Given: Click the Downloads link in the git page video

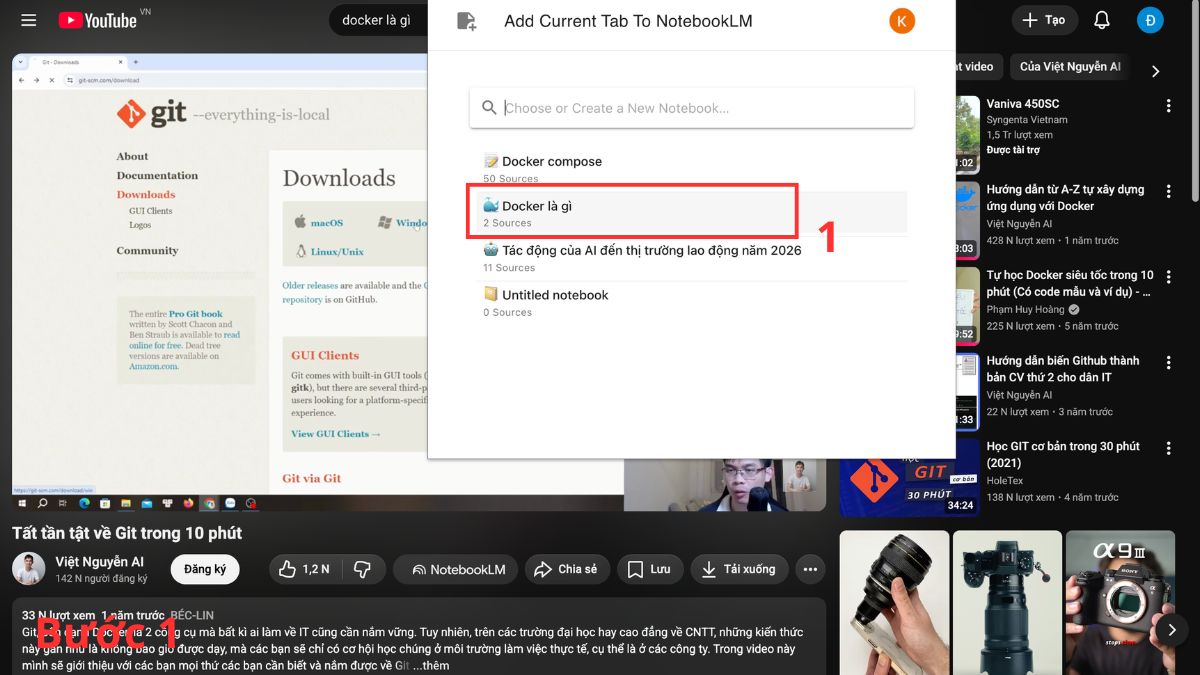Looking at the screenshot, I should (x=146, y=195).
